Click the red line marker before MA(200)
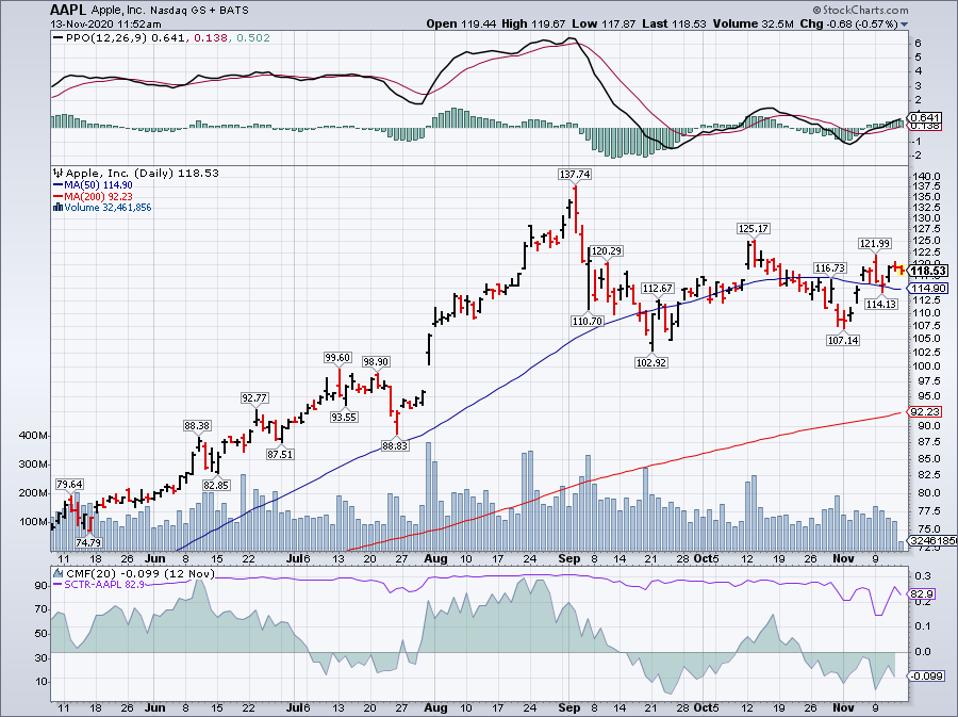The image size is (958, 717). [x=58, y=197]
